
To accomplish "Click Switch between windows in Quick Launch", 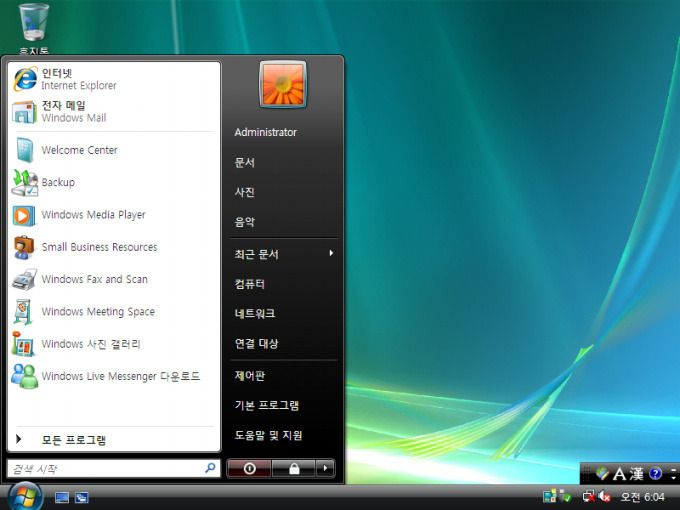I will click(82, 497).
